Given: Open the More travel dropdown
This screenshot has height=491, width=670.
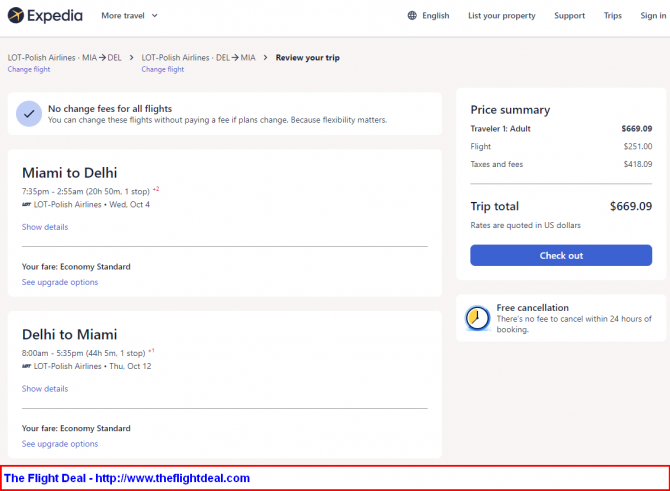Looking at the screenshot, I should pyautogui.click(x=129, y=16).
